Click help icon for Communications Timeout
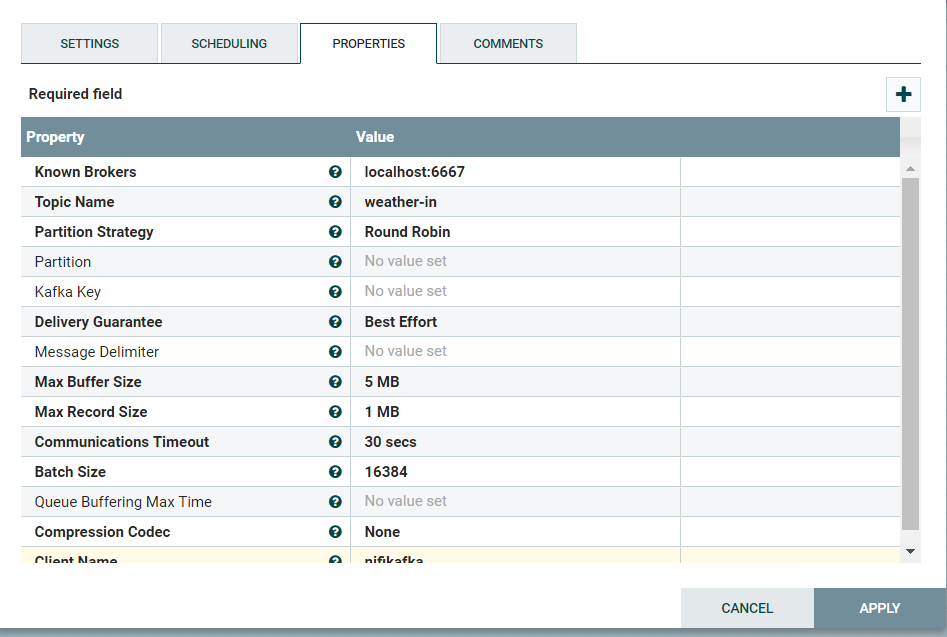Image resolution: width=947 pixels, height=637 pixels. (x=335, y=442)
